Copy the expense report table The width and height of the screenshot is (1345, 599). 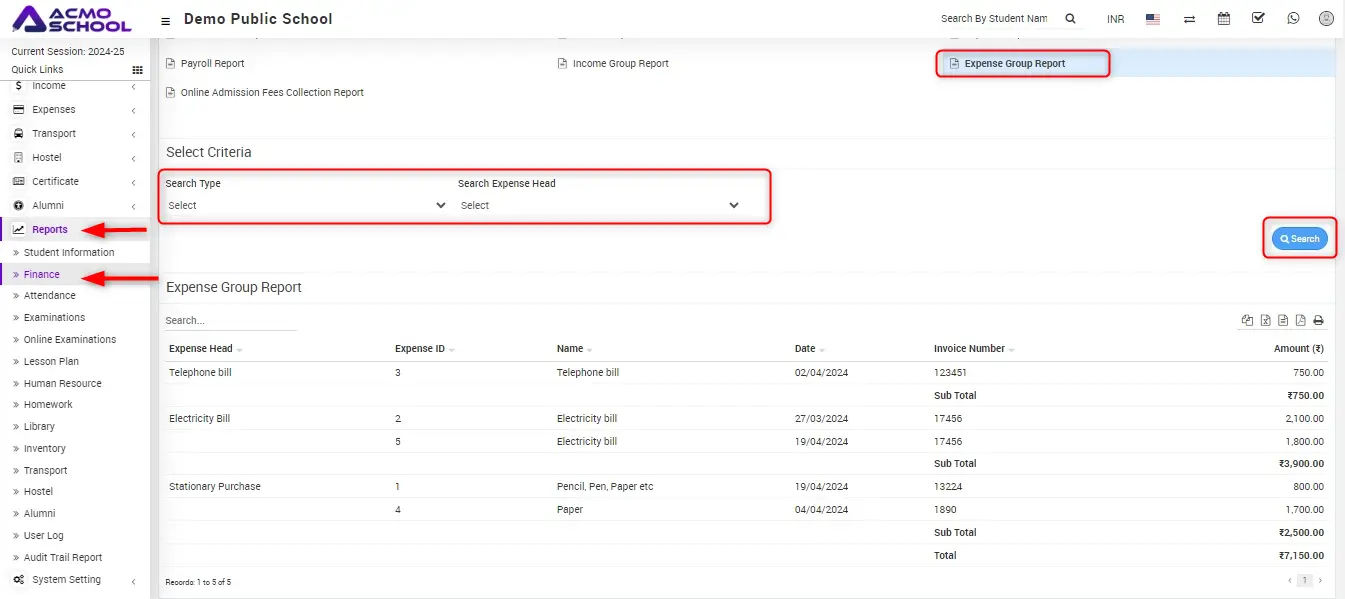pos(1247,321)
